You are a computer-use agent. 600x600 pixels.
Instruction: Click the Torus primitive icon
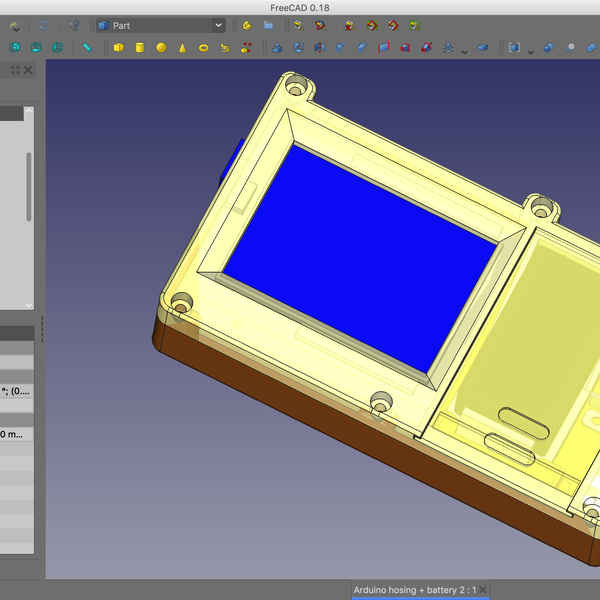coord(204,47)
